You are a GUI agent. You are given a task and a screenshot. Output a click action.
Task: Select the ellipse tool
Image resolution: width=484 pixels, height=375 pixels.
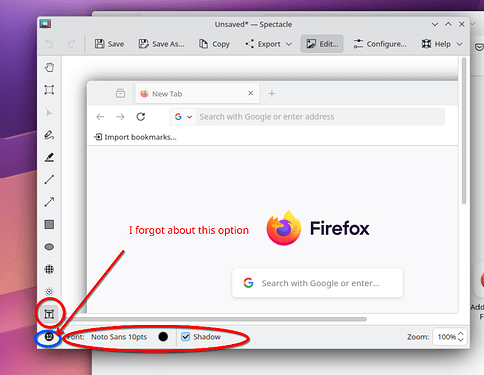point(49,247)
